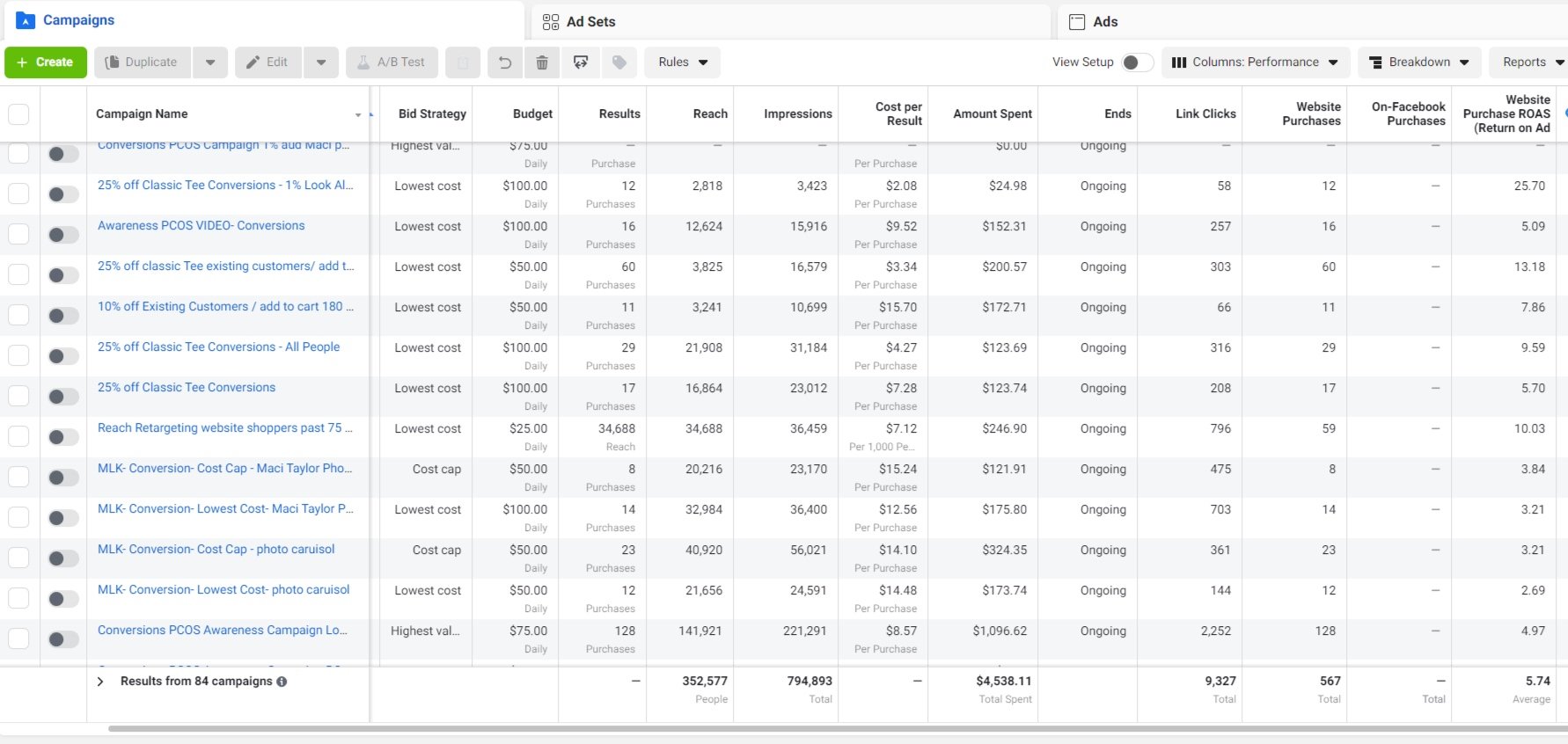Click the 794,893 total impressions value
This screenshot has height=744, width=1568.
pyautogui.click(x=810, y=682)
